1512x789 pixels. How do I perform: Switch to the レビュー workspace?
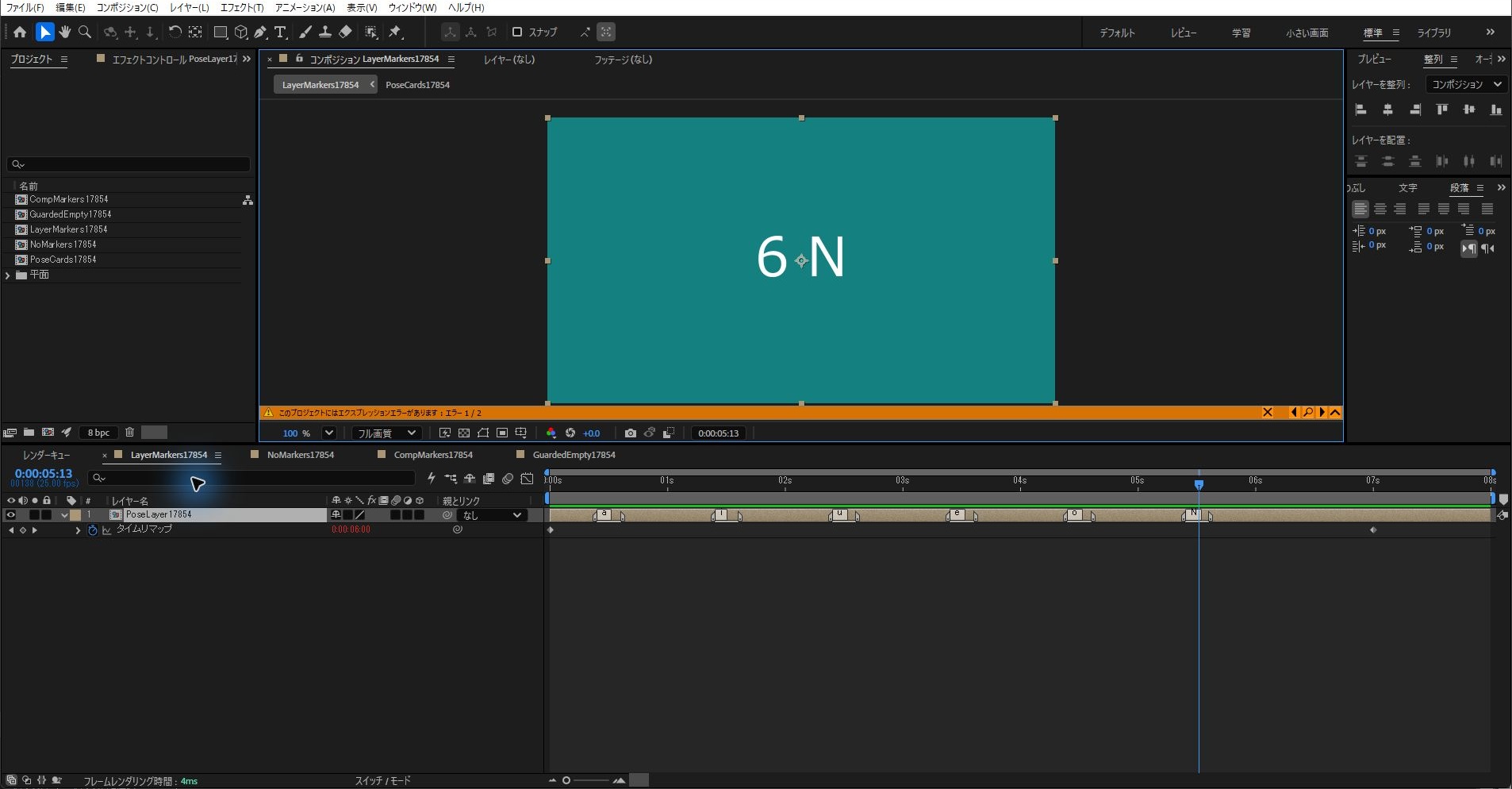click(1184, 33)
